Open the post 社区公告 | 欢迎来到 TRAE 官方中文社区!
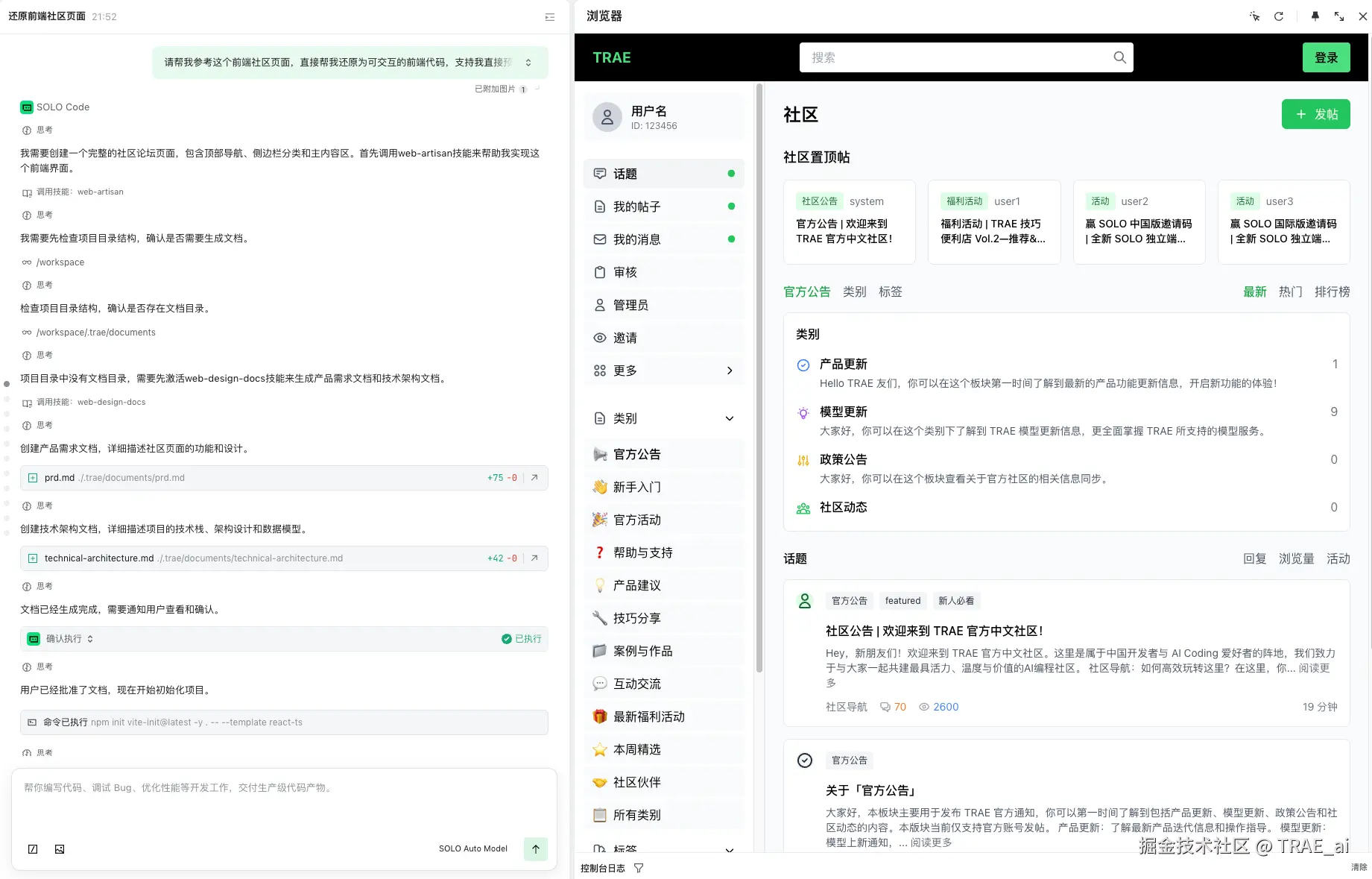 click(935, 631)
